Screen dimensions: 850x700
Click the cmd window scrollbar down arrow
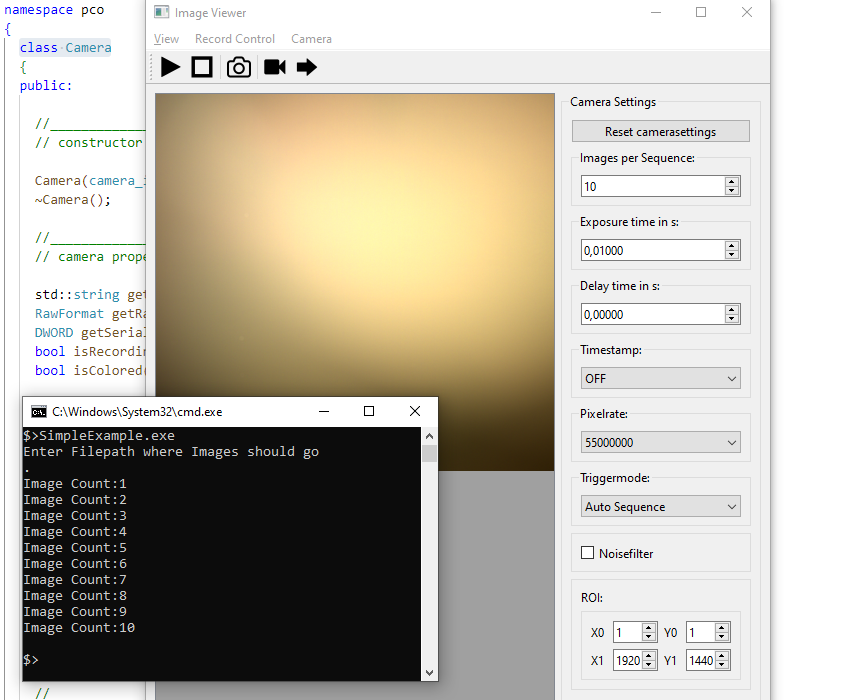click(x=429, y=673)
